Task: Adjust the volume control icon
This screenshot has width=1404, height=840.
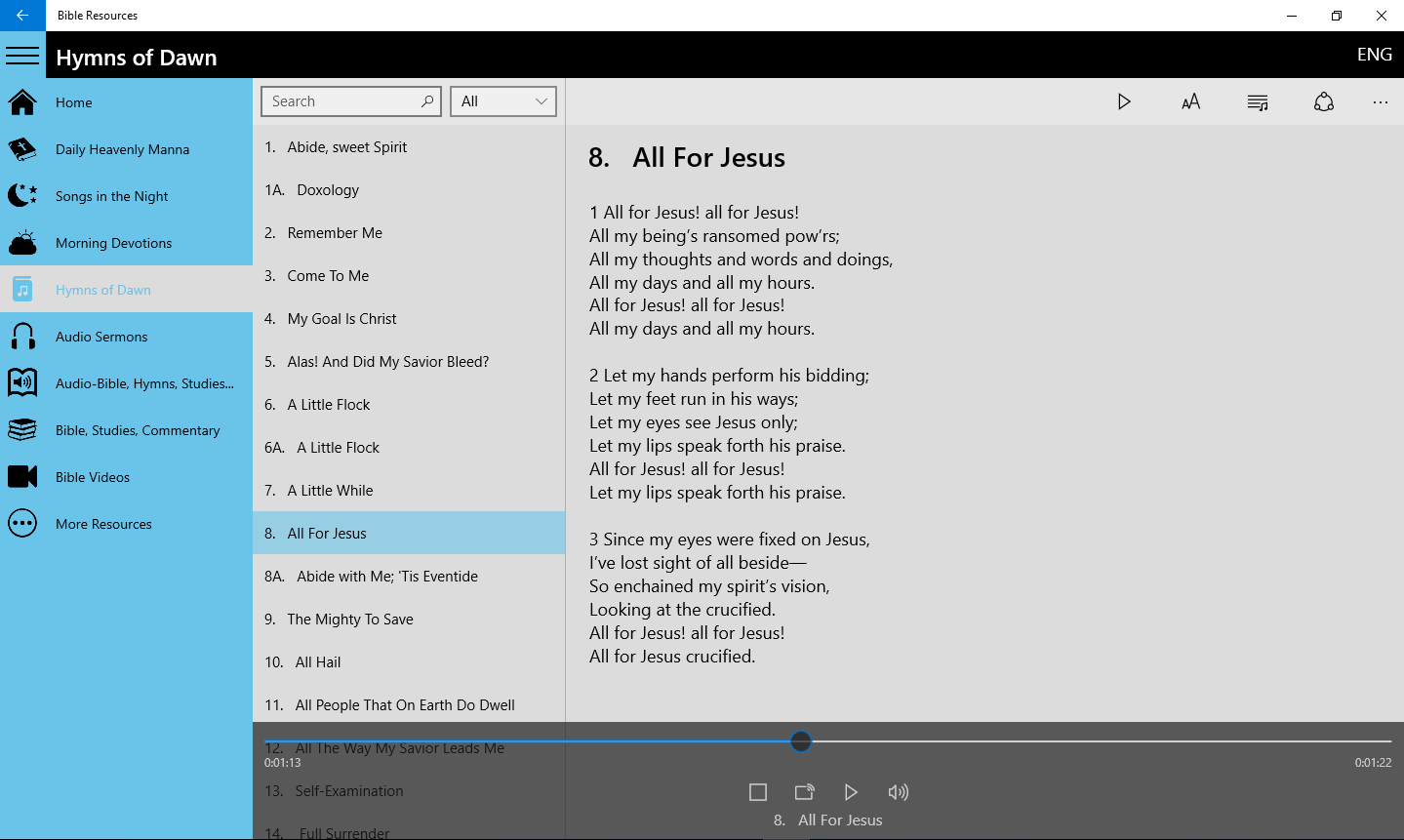Action: click(x=898, y=791)
